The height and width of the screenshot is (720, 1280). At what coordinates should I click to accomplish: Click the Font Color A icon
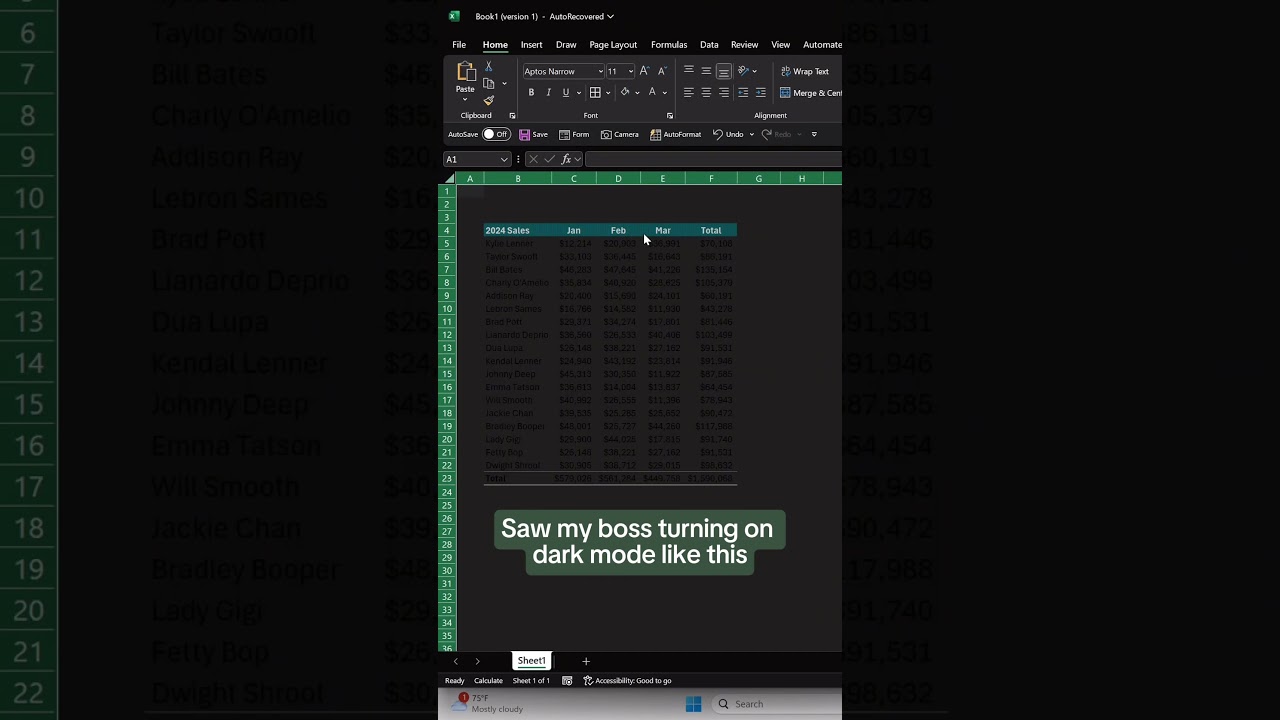pyautogui.click(x=652, y=92)
